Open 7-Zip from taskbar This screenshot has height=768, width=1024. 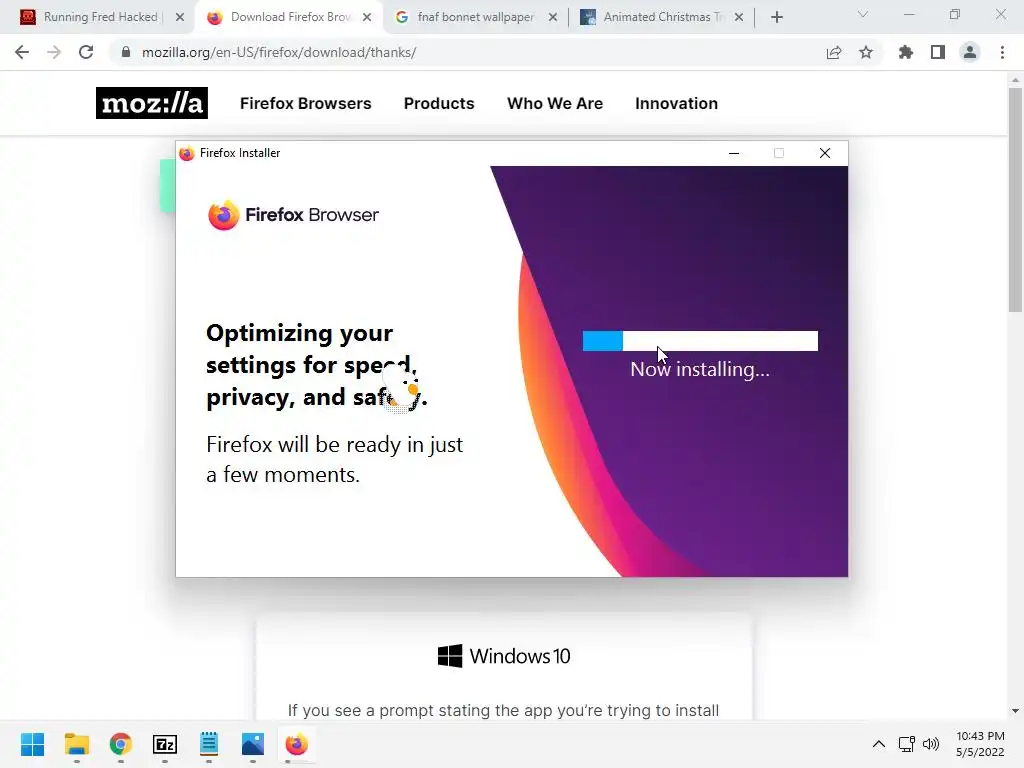pos(165,744)
